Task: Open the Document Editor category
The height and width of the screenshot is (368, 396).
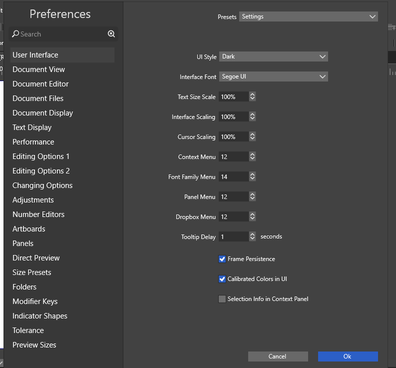Action: [x=40, y=84]
